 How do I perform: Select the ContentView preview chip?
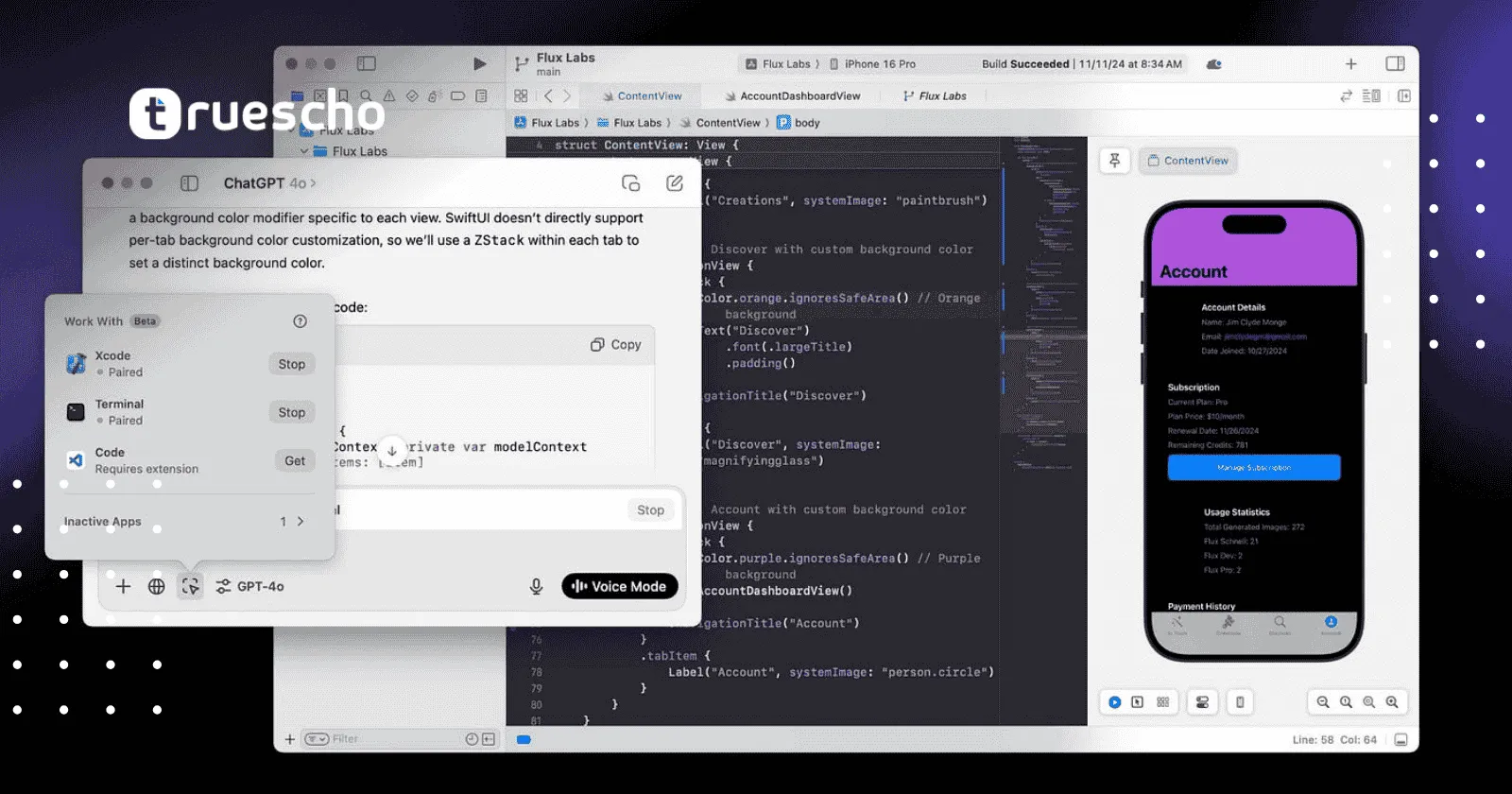[1188, 161]
